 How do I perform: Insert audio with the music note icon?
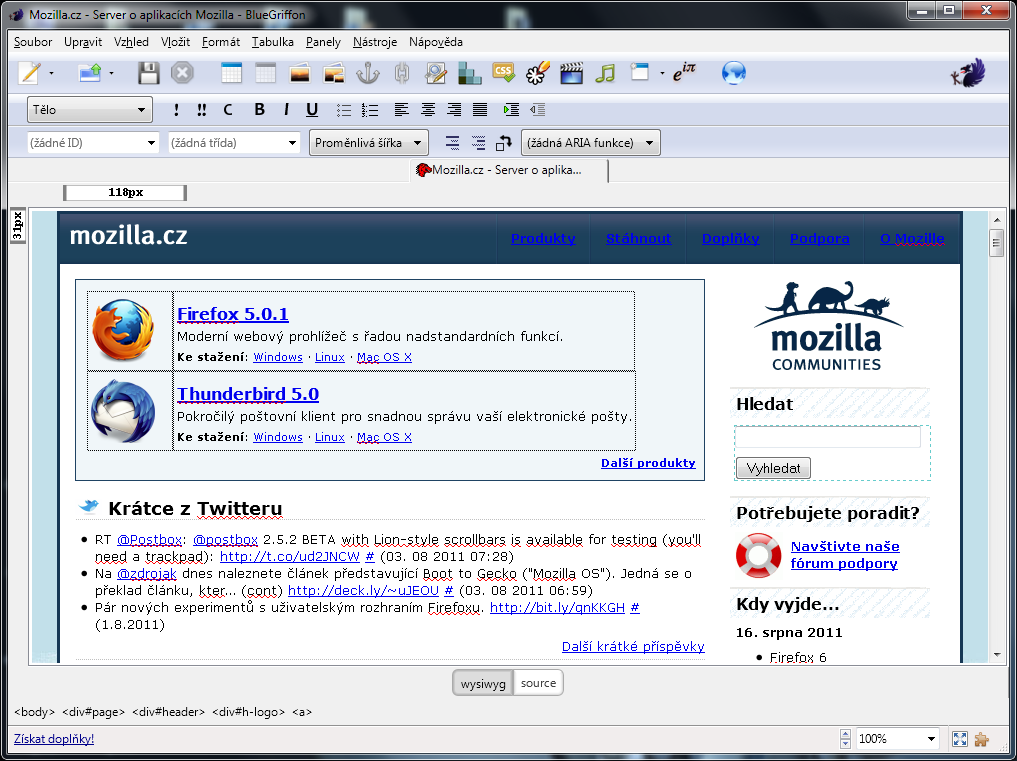point(605,73)
